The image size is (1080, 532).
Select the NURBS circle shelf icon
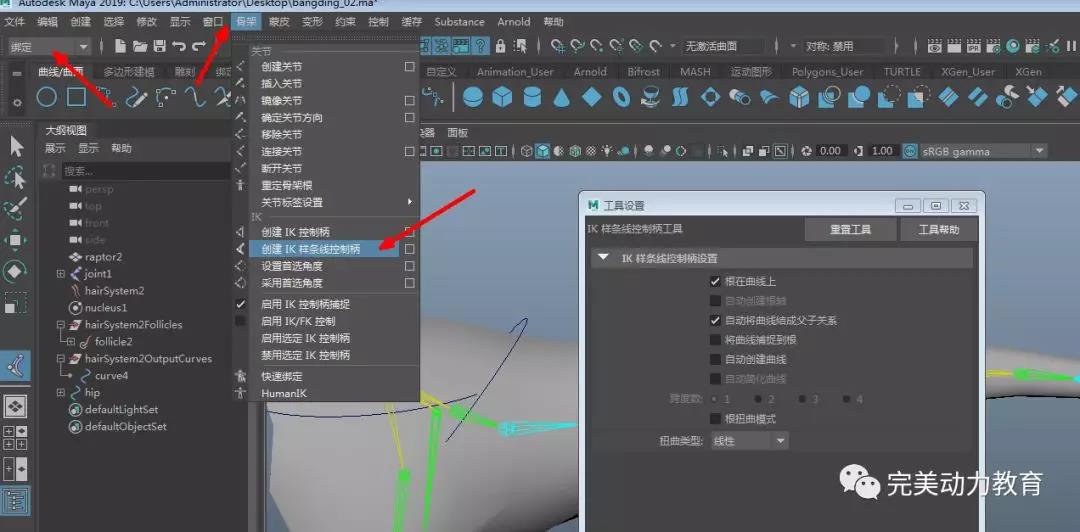[46, 97]
